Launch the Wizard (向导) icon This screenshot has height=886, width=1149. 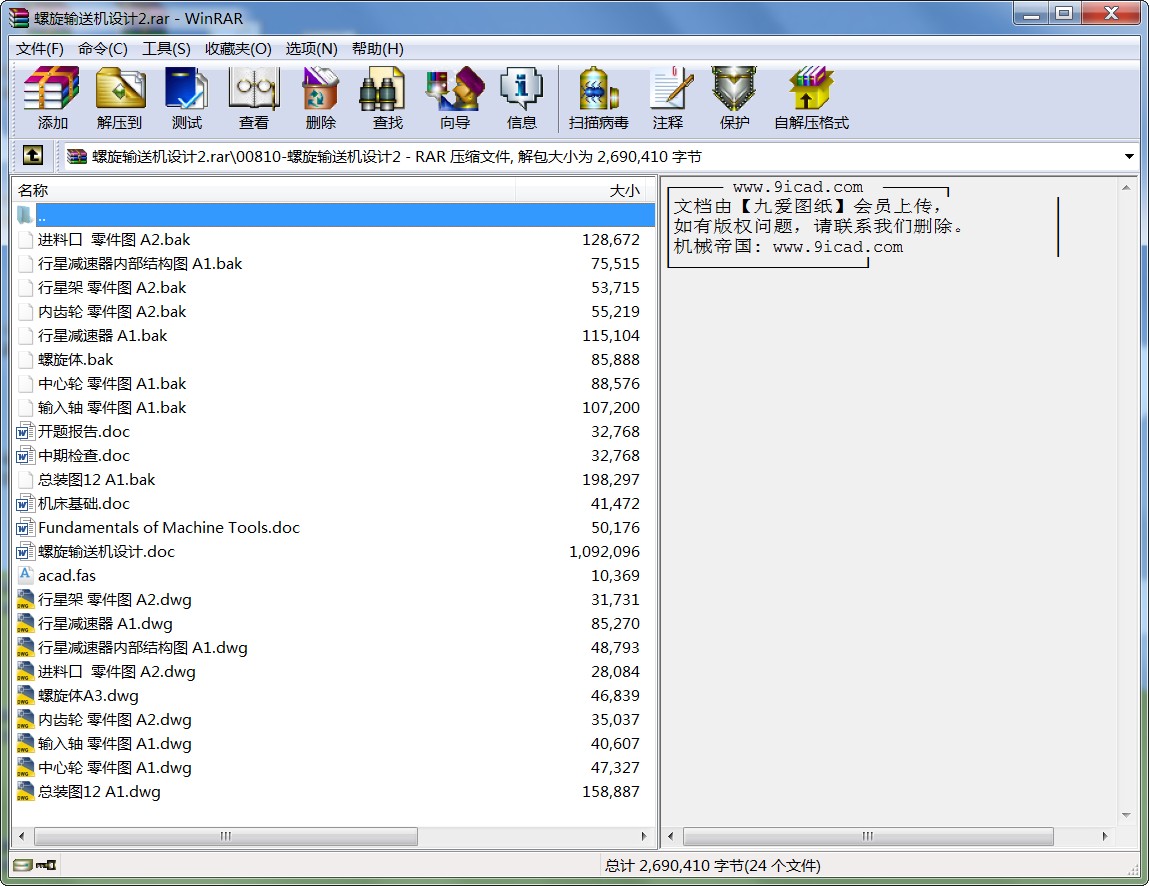[454, 98]
